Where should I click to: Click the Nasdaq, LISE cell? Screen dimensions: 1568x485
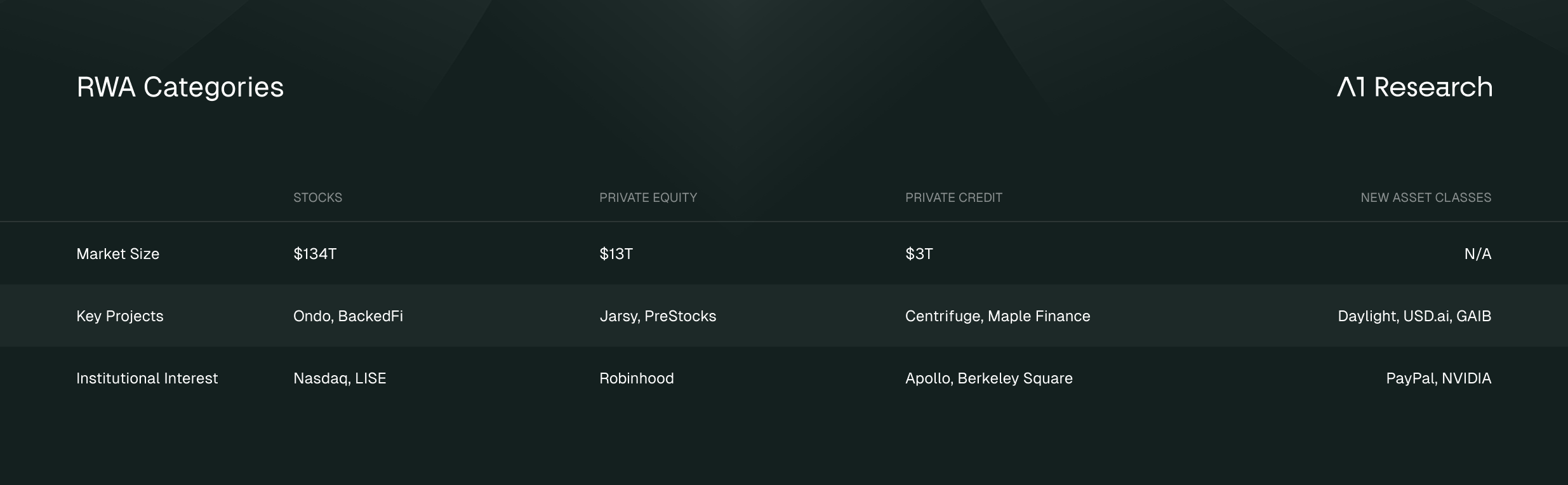340,378
